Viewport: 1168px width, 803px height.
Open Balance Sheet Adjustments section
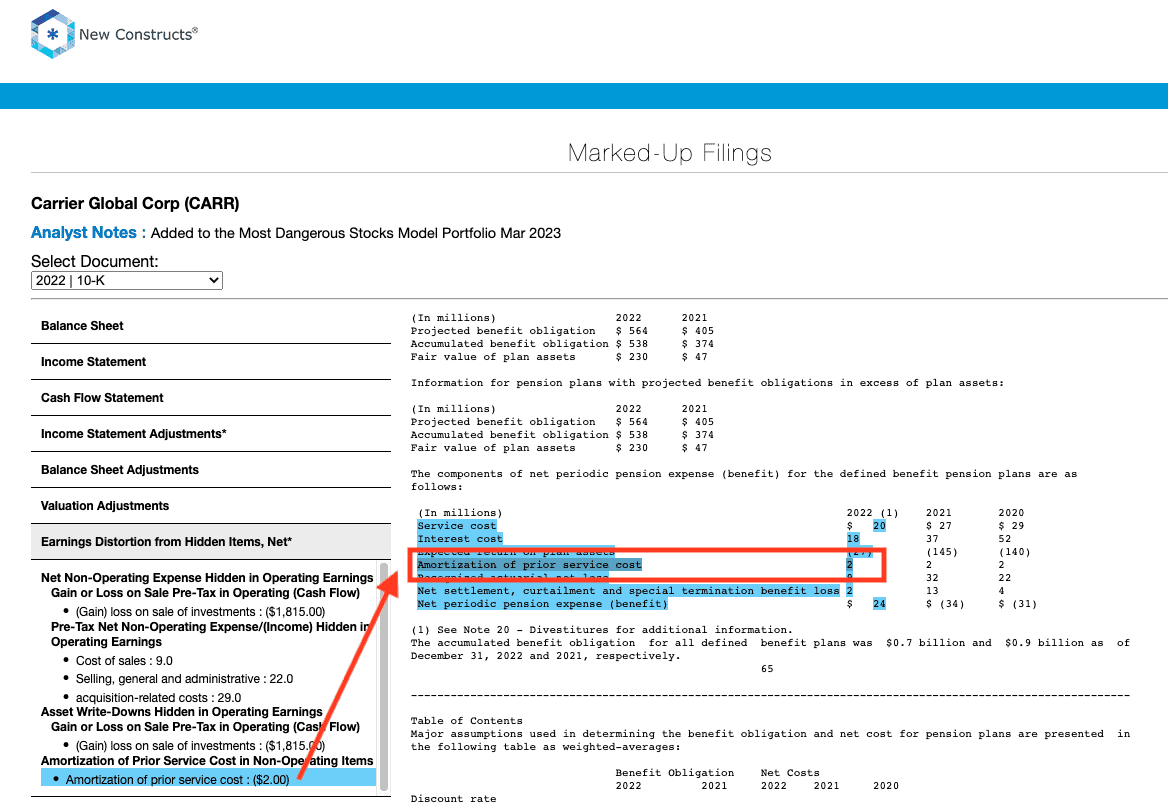pyautogui.click(x=211, y=470)
